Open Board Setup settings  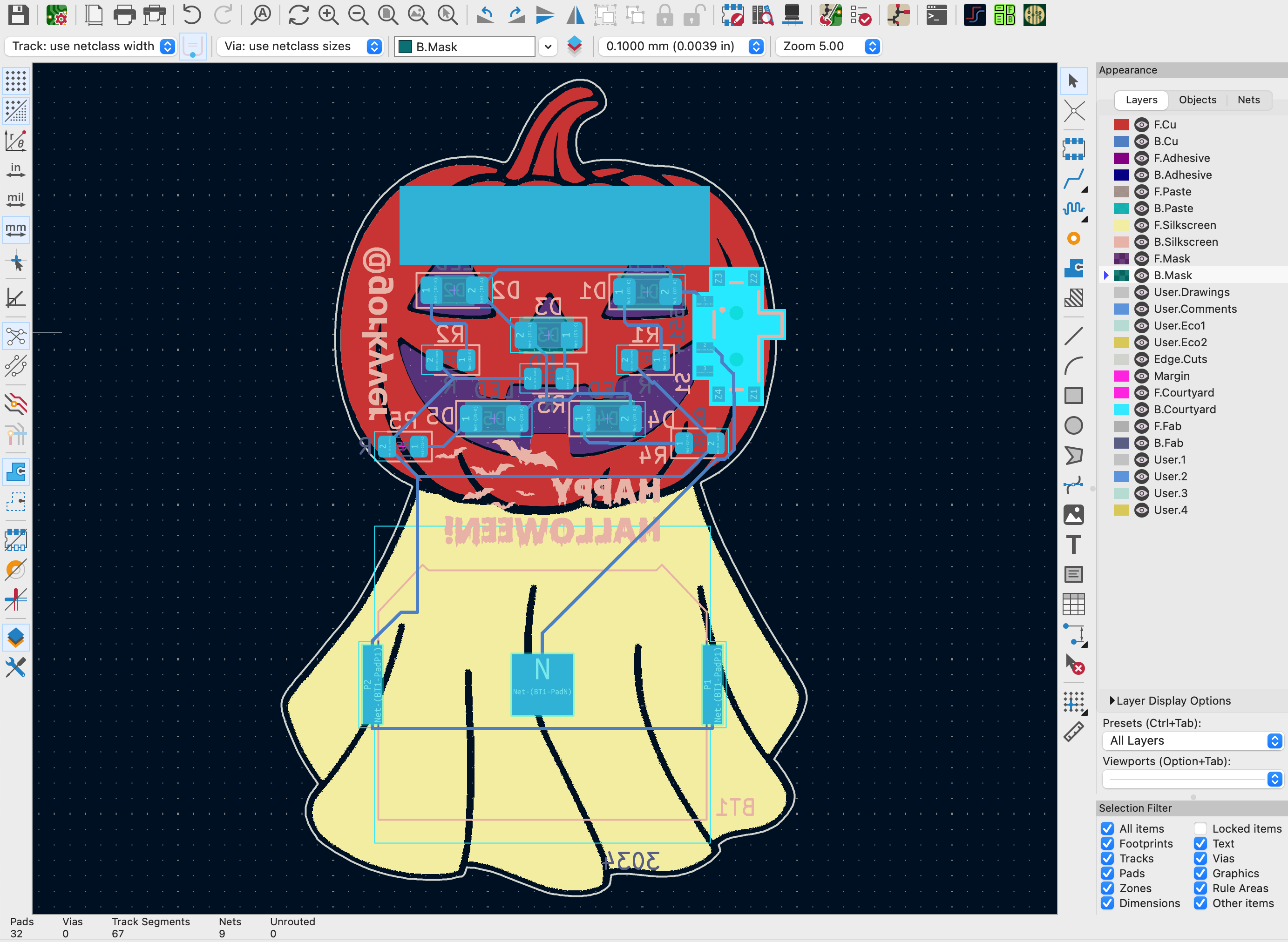56,15
